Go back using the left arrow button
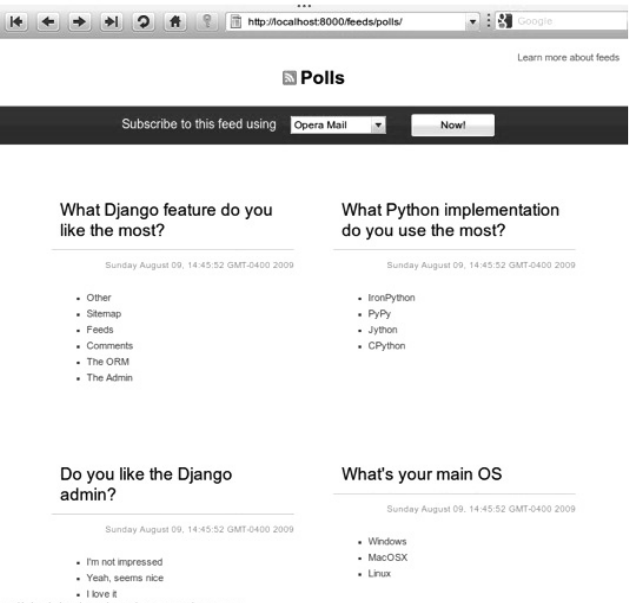 point(48,21)
